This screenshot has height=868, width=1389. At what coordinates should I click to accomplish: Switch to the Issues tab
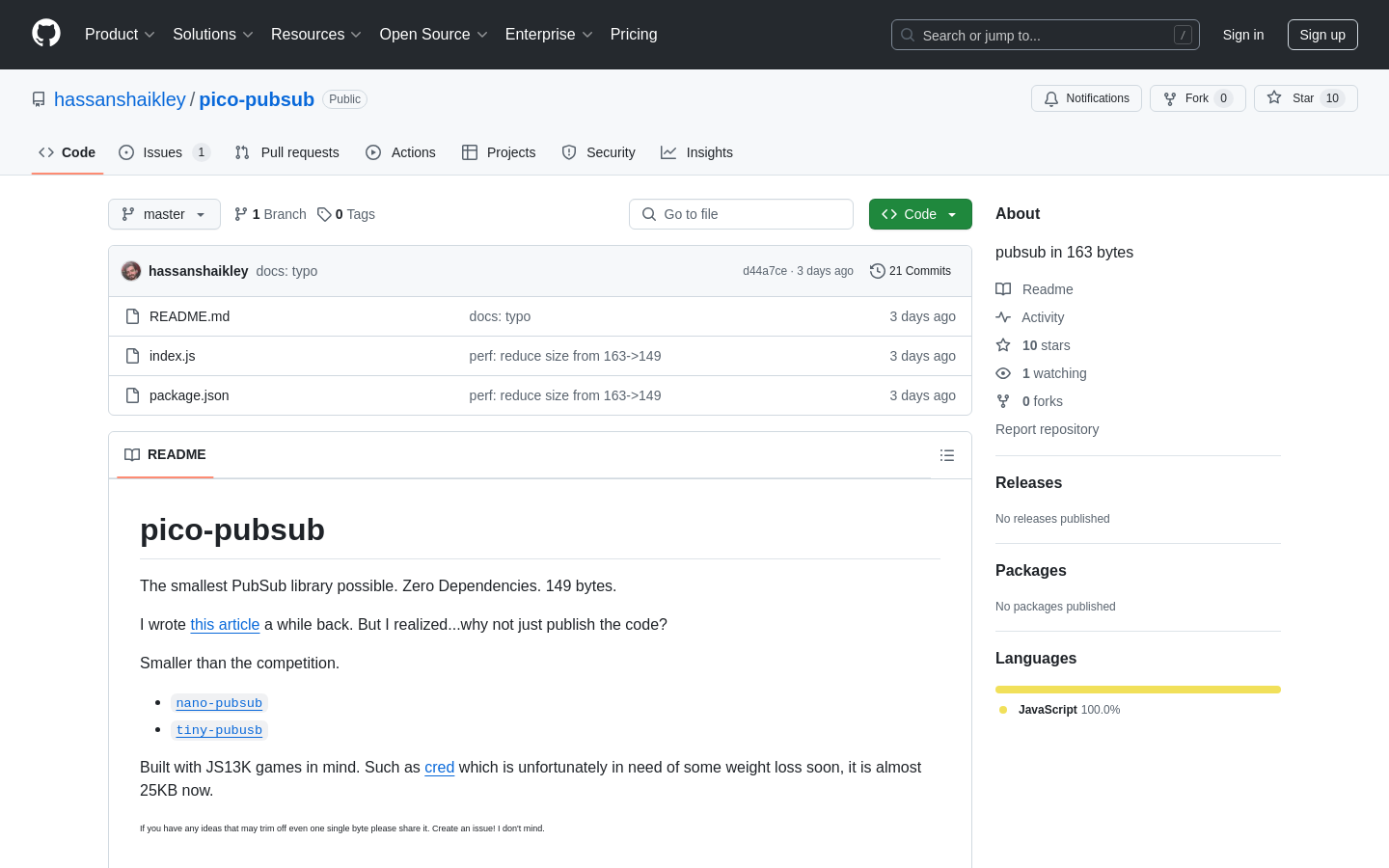coord(164,152)
